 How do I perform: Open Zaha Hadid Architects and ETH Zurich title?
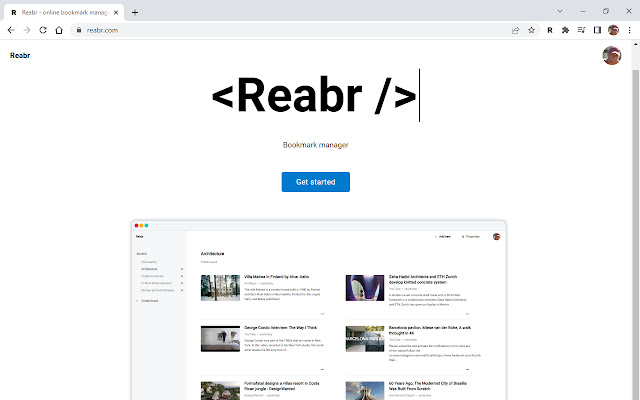pyautogui.click(x=423, y=279)
